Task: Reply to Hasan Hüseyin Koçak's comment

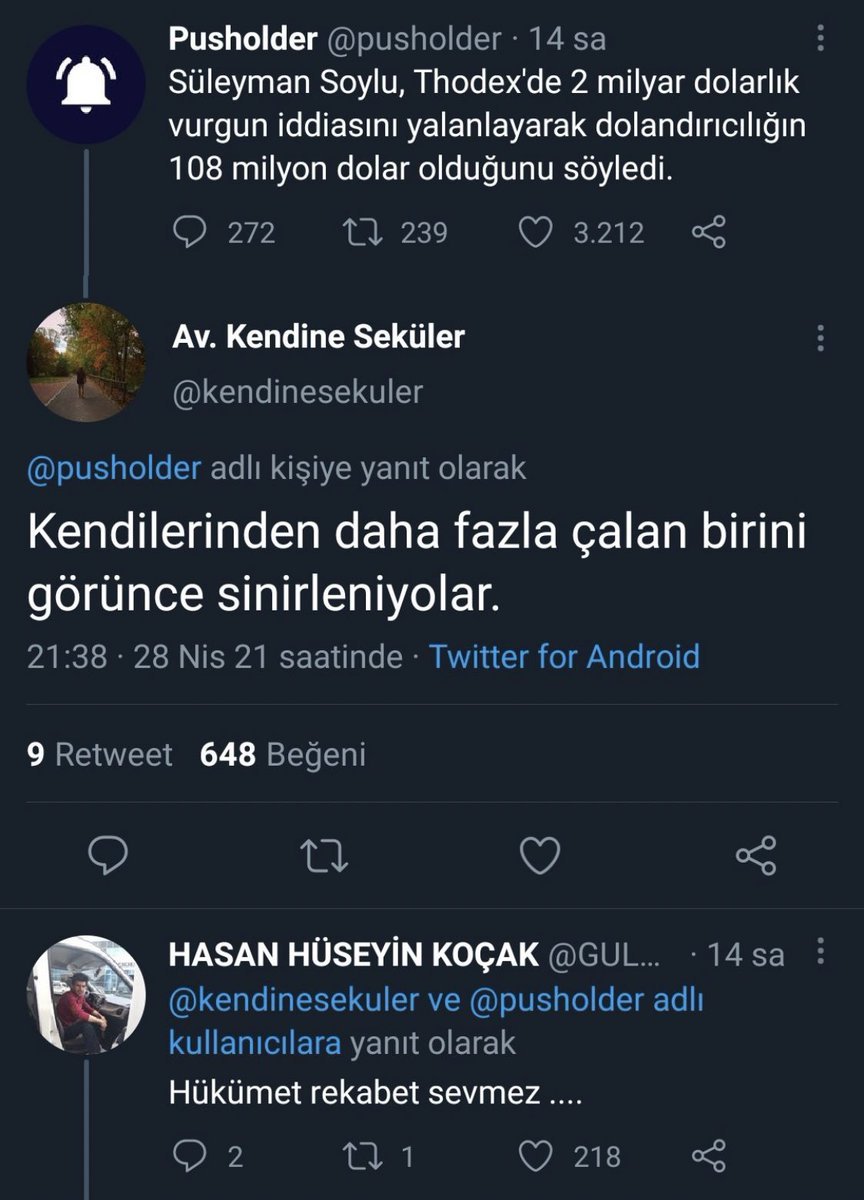Action: [x=189, y=1156]
